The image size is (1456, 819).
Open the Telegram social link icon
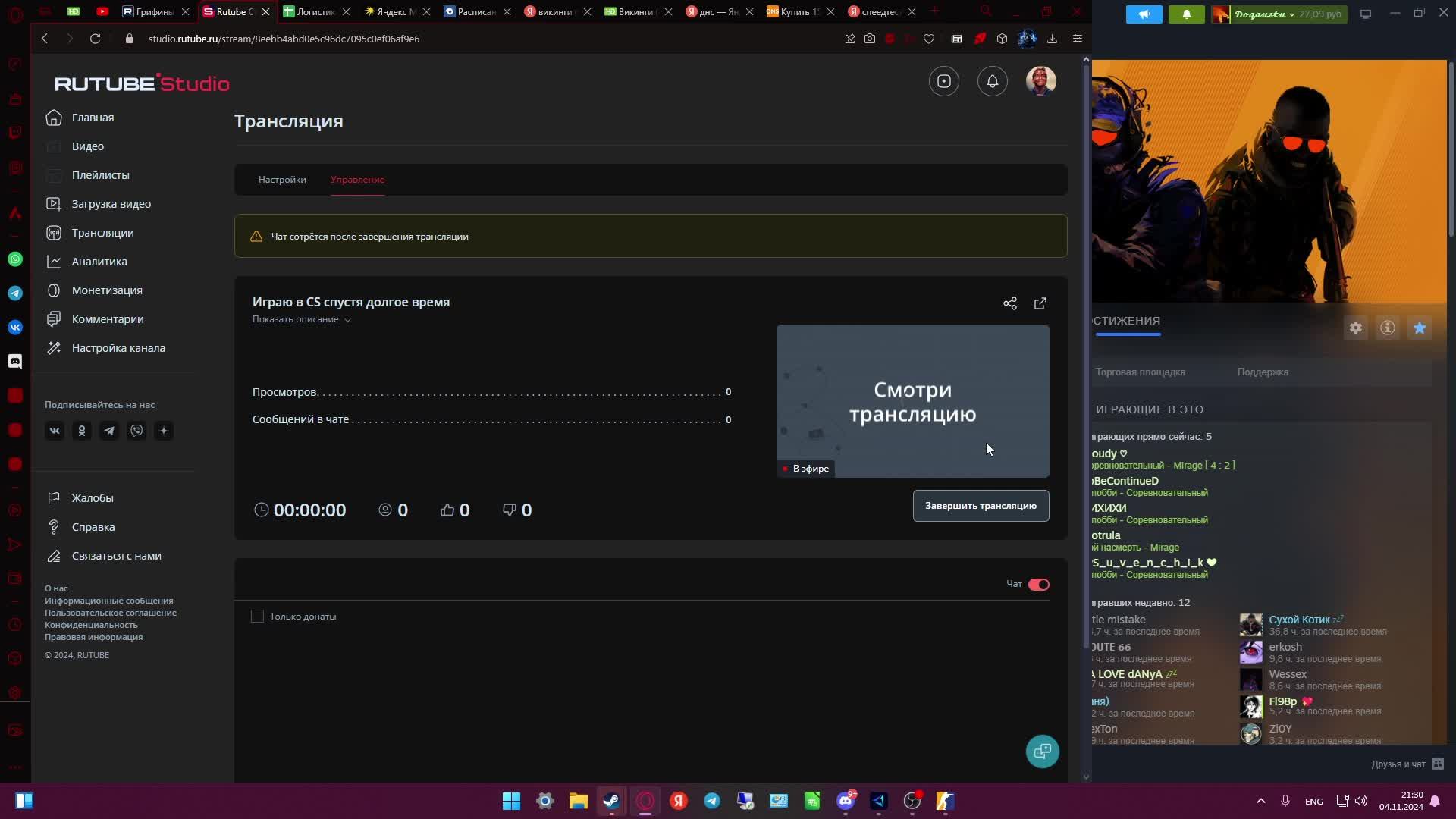[x=109, y=431]
